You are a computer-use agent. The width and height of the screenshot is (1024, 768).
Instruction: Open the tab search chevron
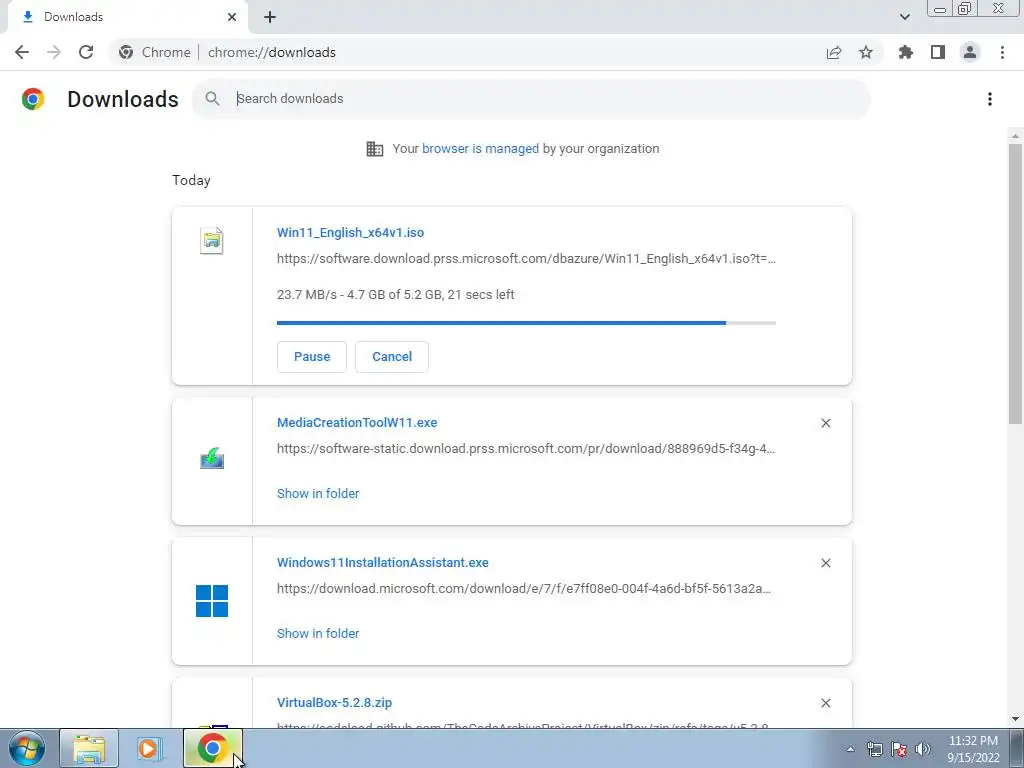click(904, 17)
